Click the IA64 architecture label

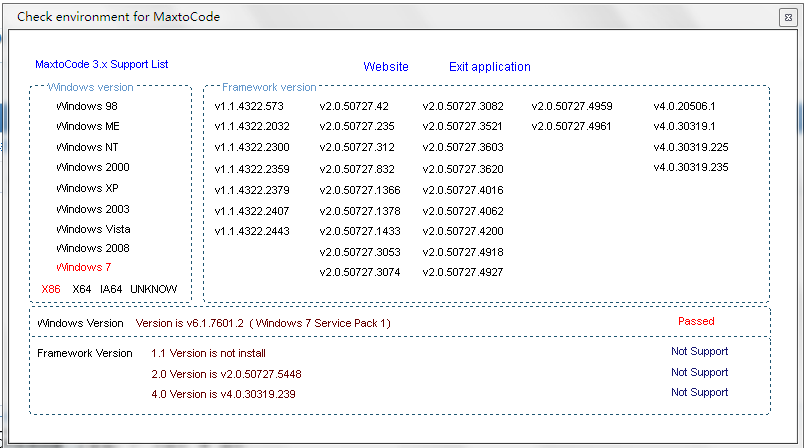(x=111, y=289)
